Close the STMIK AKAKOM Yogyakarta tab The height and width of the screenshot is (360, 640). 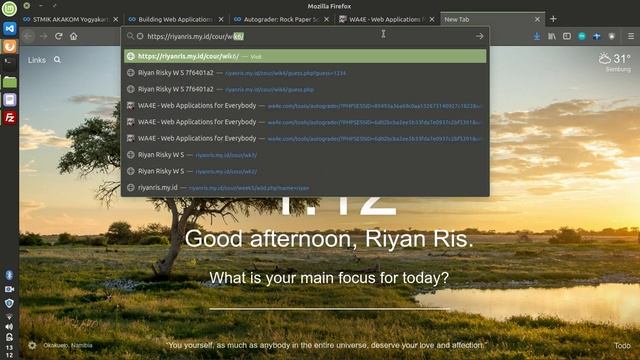116,19
